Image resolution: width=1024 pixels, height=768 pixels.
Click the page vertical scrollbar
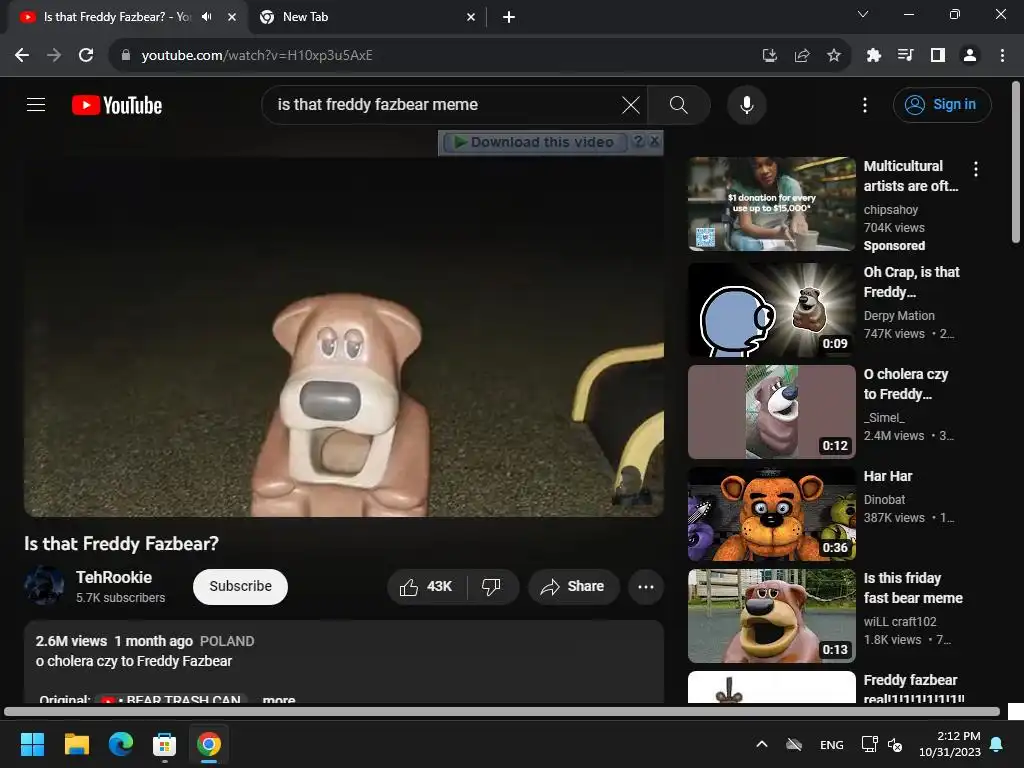click(1016, 162)
